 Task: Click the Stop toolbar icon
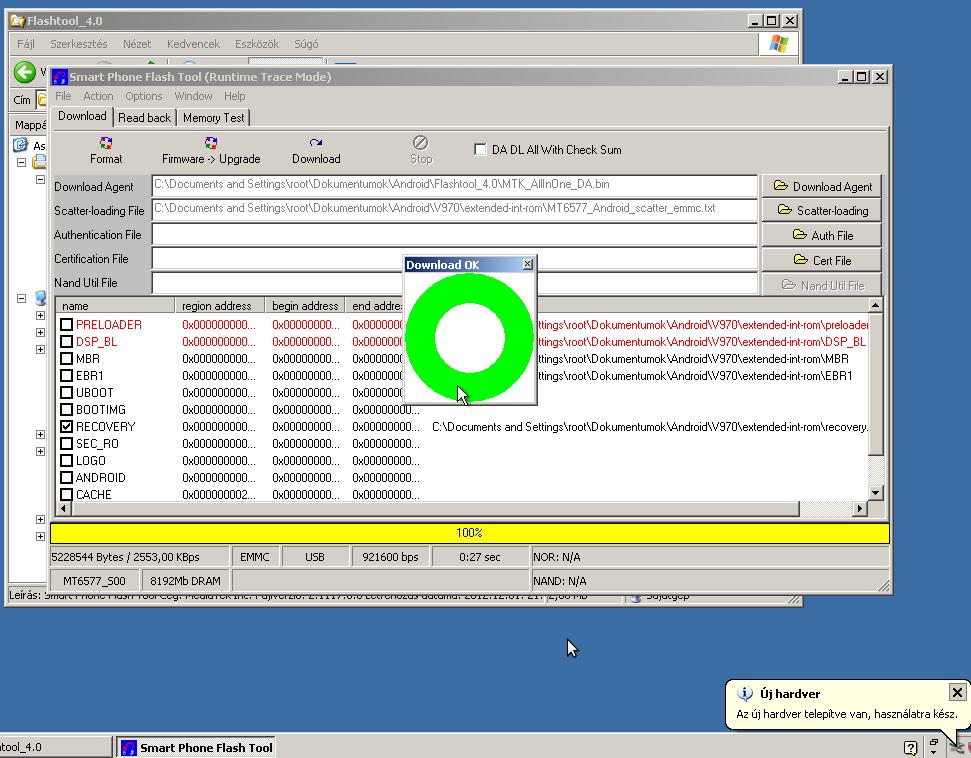420,142
